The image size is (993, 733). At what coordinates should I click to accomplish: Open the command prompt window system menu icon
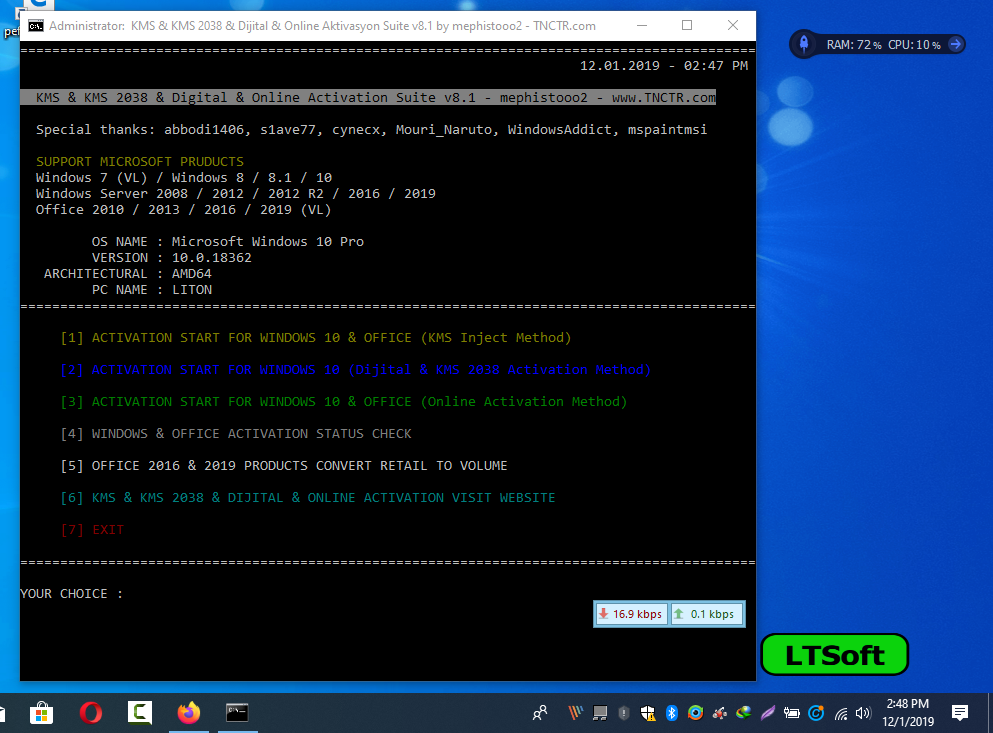36,26
